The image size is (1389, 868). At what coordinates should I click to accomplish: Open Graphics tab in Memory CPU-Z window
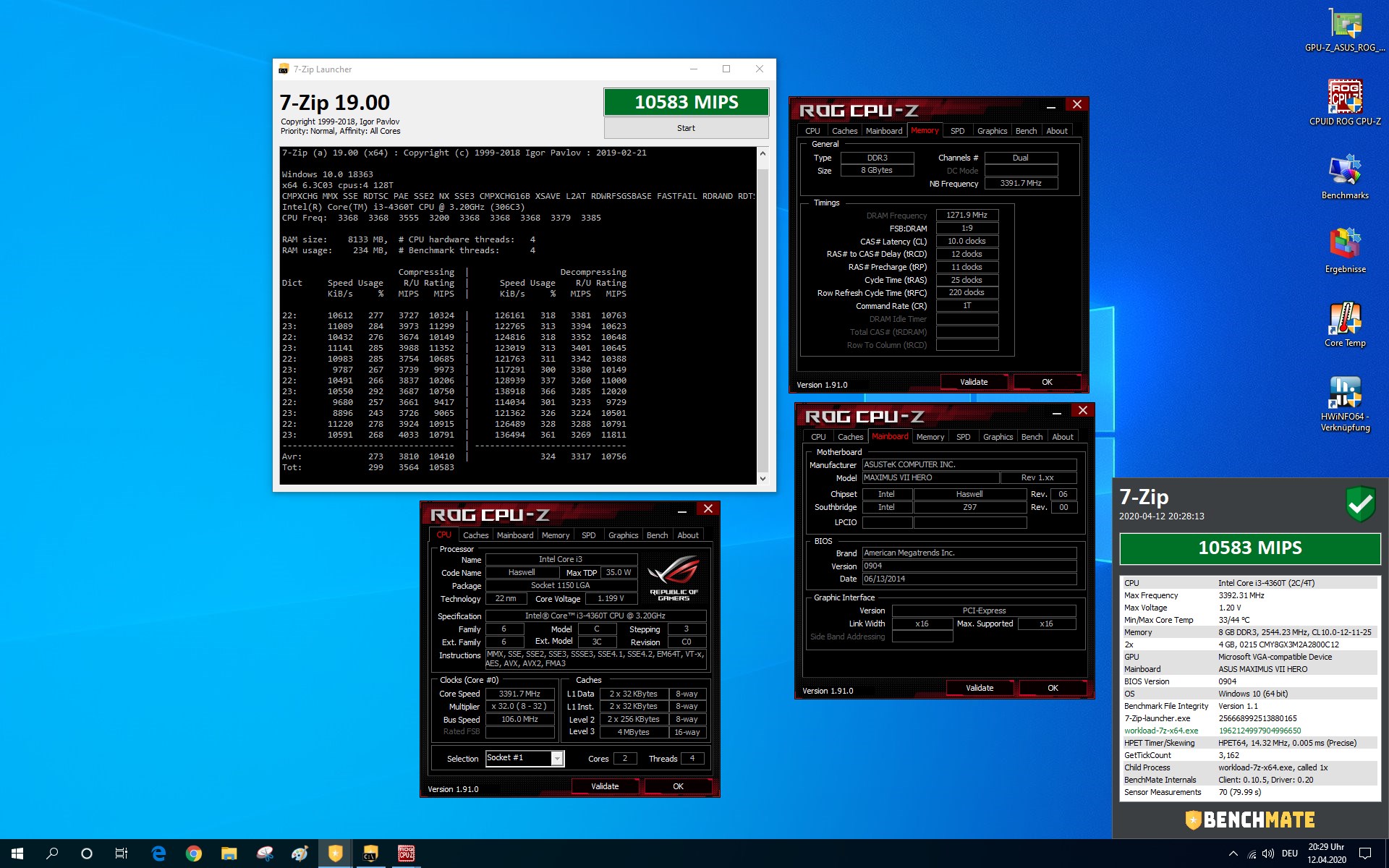pyautogui.click(x=992, y=131)
